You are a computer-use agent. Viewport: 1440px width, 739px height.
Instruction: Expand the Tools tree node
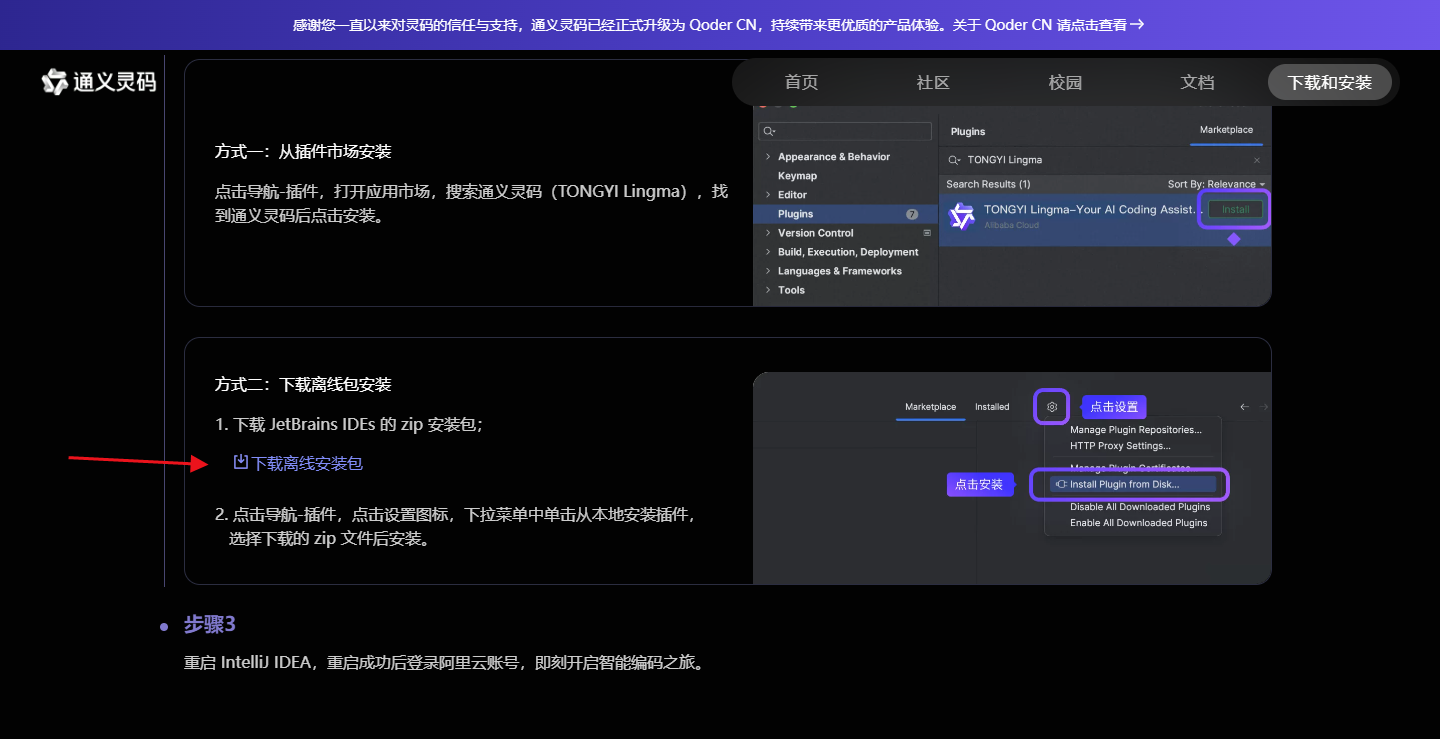pyautogui.click(x=768, y=290)
